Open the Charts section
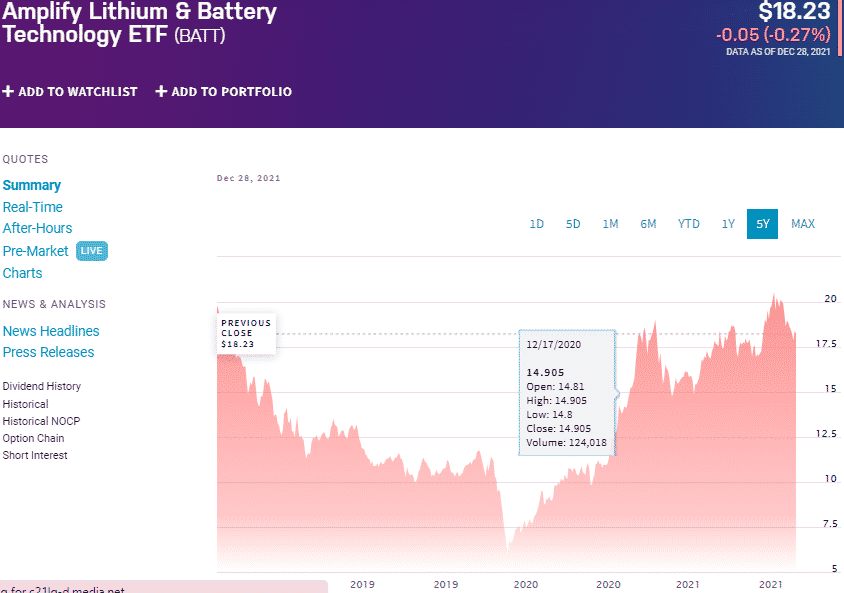The height and width of the screenshot is (593, 844). click(22, 273)
